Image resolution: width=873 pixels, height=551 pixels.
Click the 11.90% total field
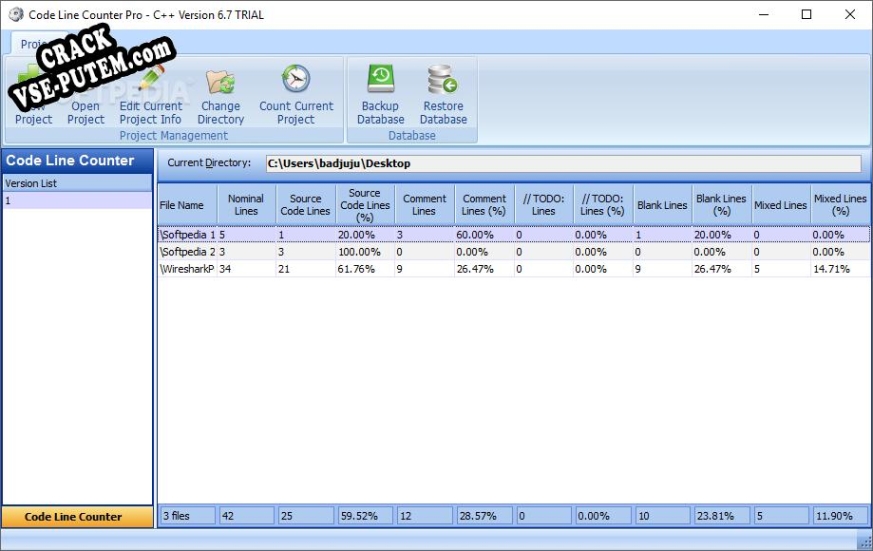tap(840, 516)
